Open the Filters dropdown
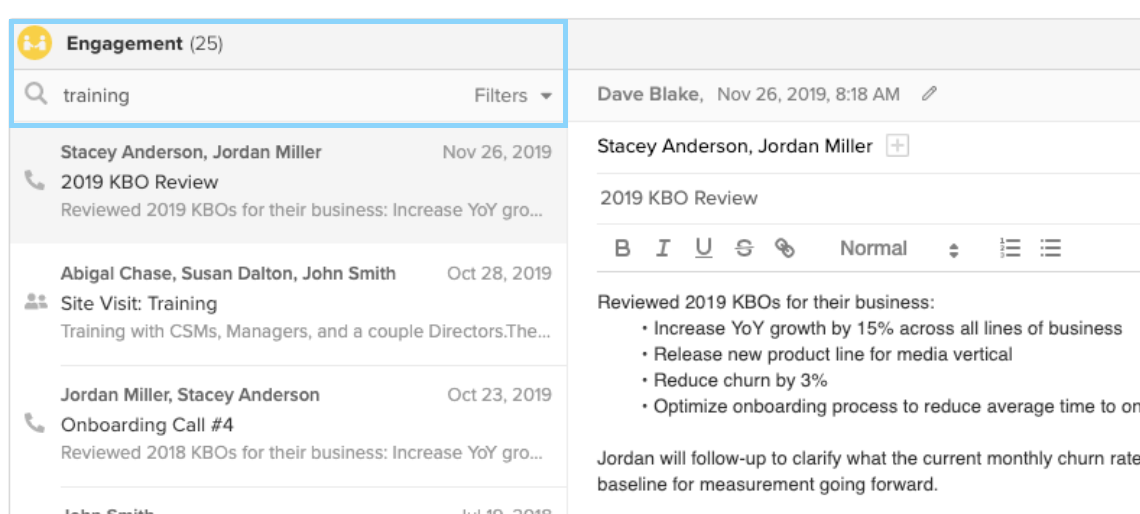 513,96
